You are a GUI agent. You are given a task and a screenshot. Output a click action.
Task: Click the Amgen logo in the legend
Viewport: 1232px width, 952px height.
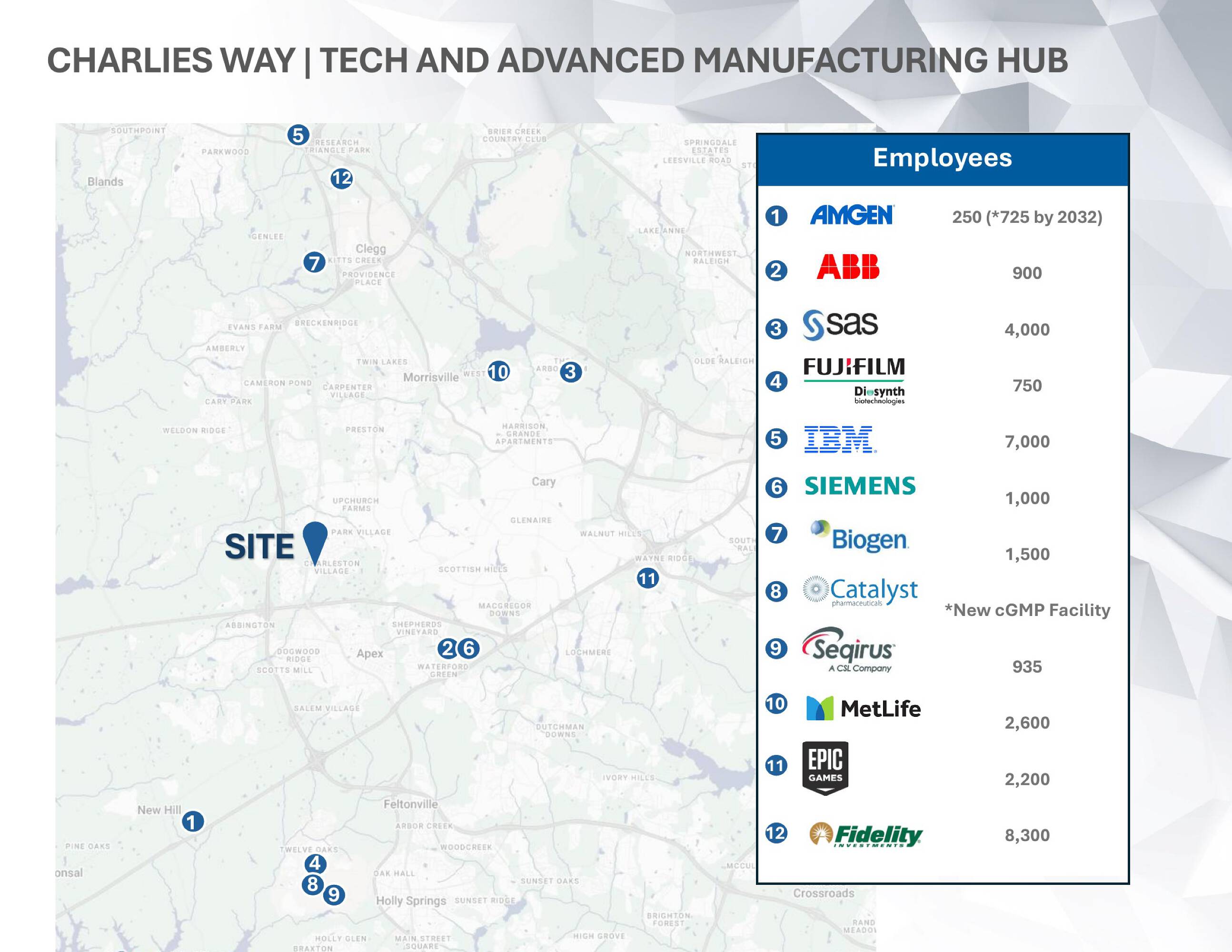(852, 215)
